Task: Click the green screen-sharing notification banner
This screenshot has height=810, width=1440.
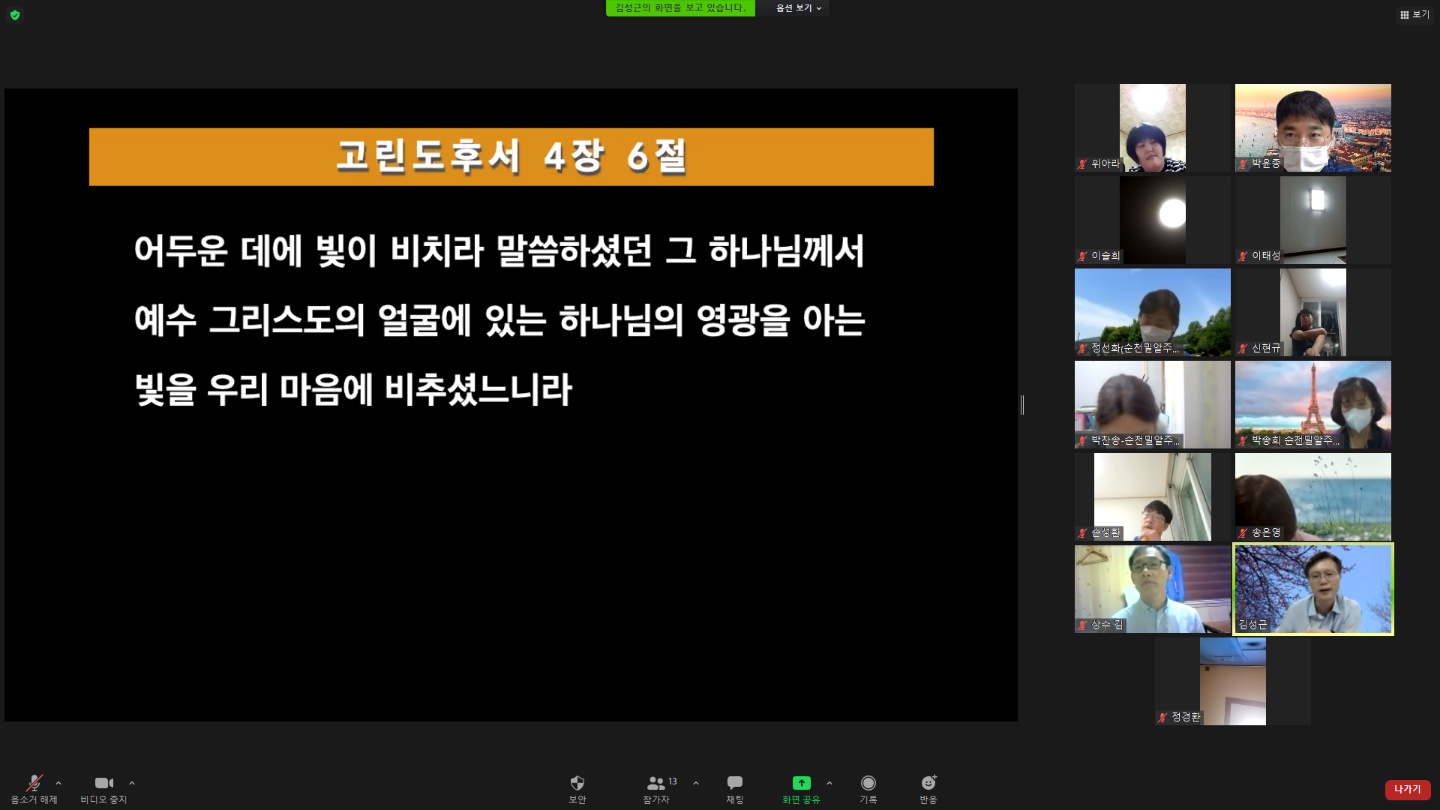Action: point(680,8)
